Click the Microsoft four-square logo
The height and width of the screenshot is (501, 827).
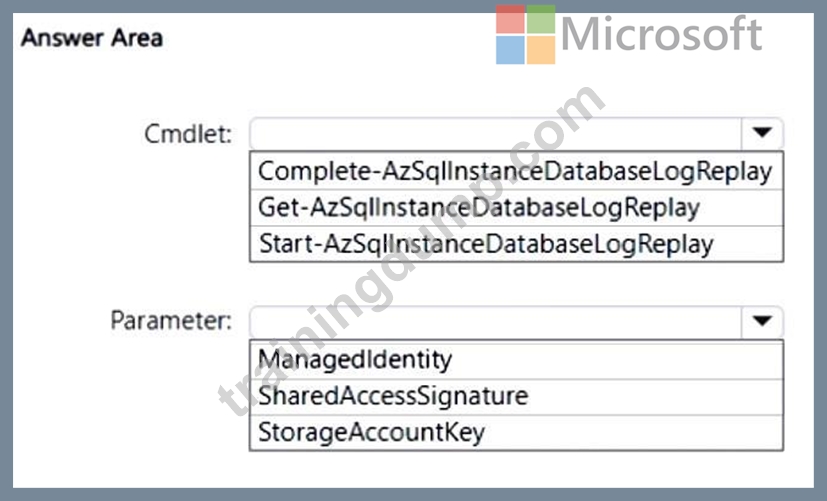525,34
